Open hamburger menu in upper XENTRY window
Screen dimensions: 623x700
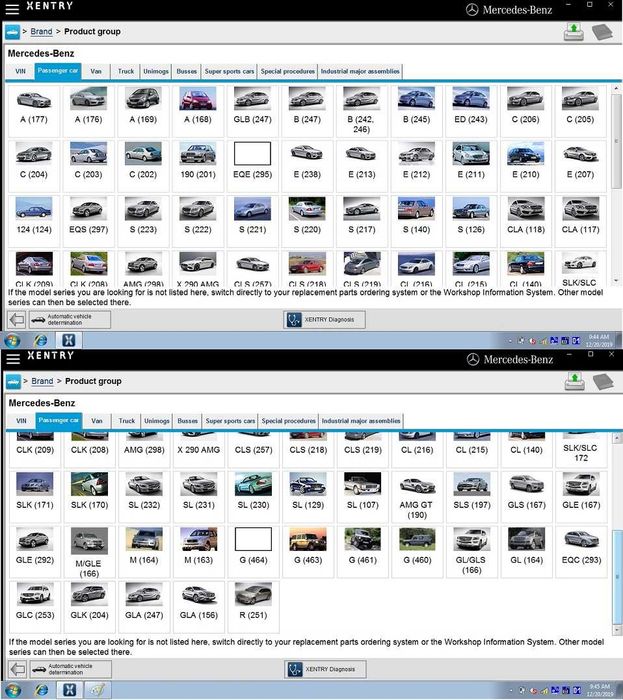pyautogui.click(x=12, y=8)
